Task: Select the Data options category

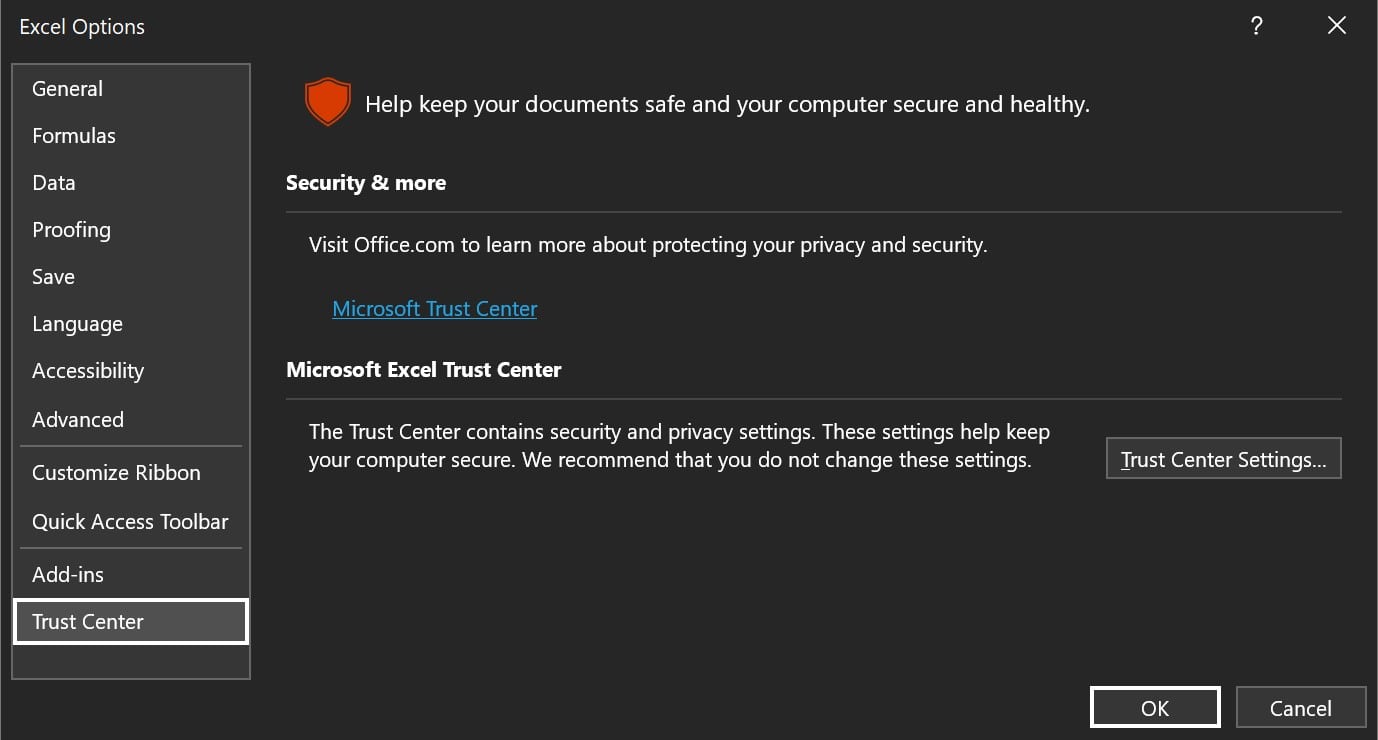Action: (x=54, y=183)
